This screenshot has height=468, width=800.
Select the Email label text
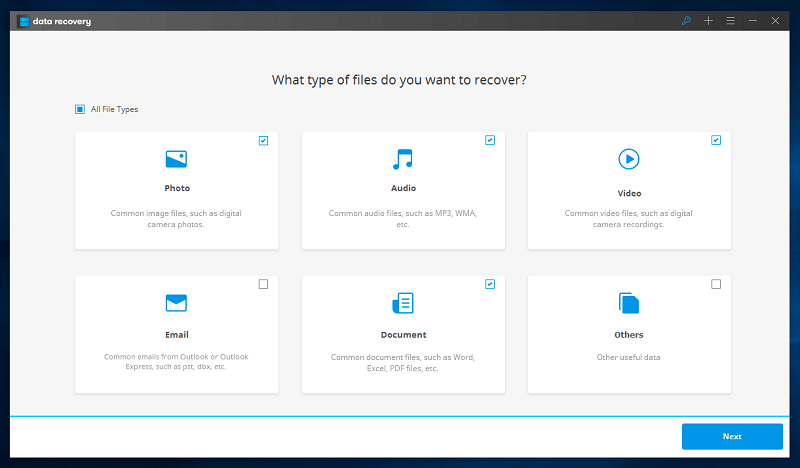click(177, 335)
